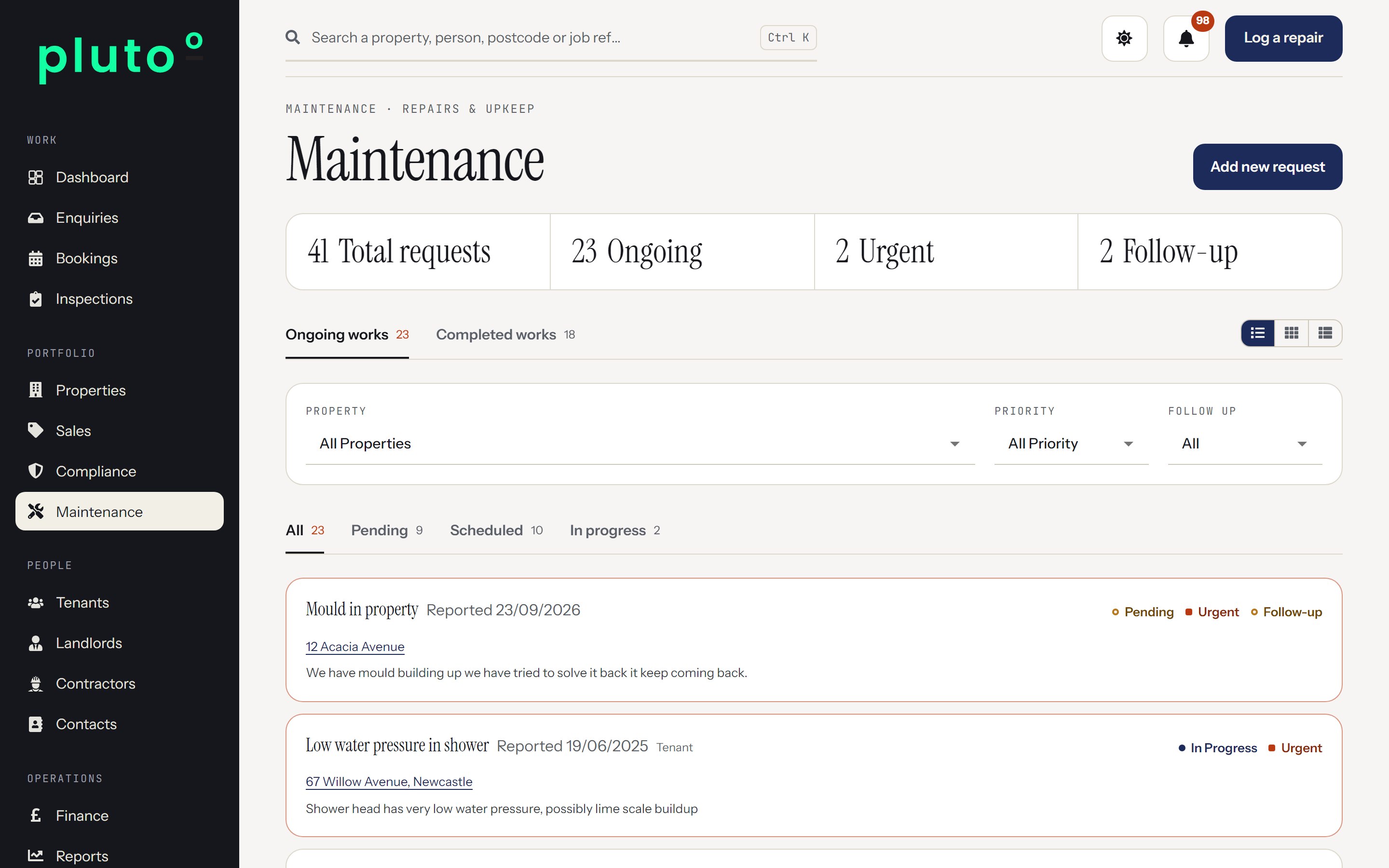Screen dimensions: 1389x868
Task: Click the Tenant label on shower request
Action: [674, 747]
